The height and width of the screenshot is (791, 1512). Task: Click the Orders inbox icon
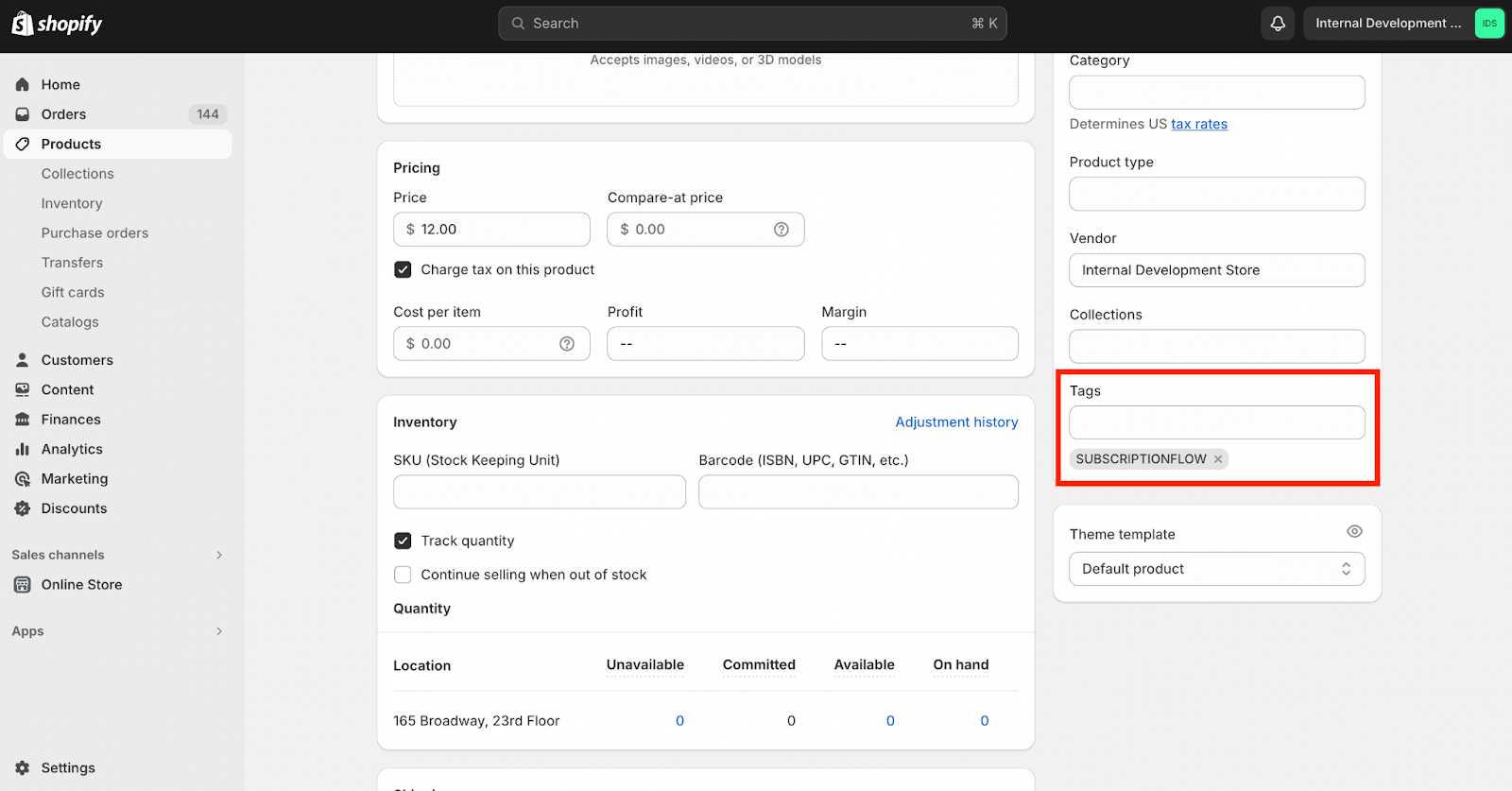[23, 114]
